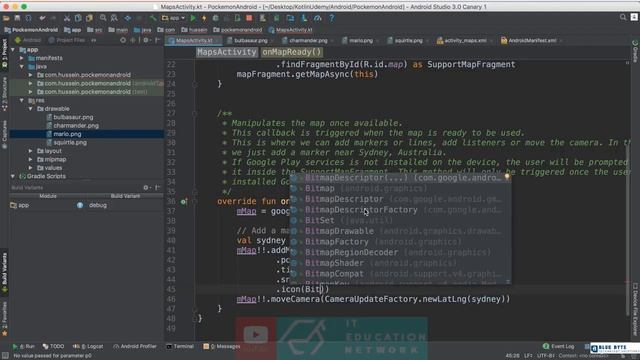Viewport: 640px width, 360px height.
Task: Choose BitmapShader from autocomplete list
Action: pyautogui.click(x=400, y=263)
